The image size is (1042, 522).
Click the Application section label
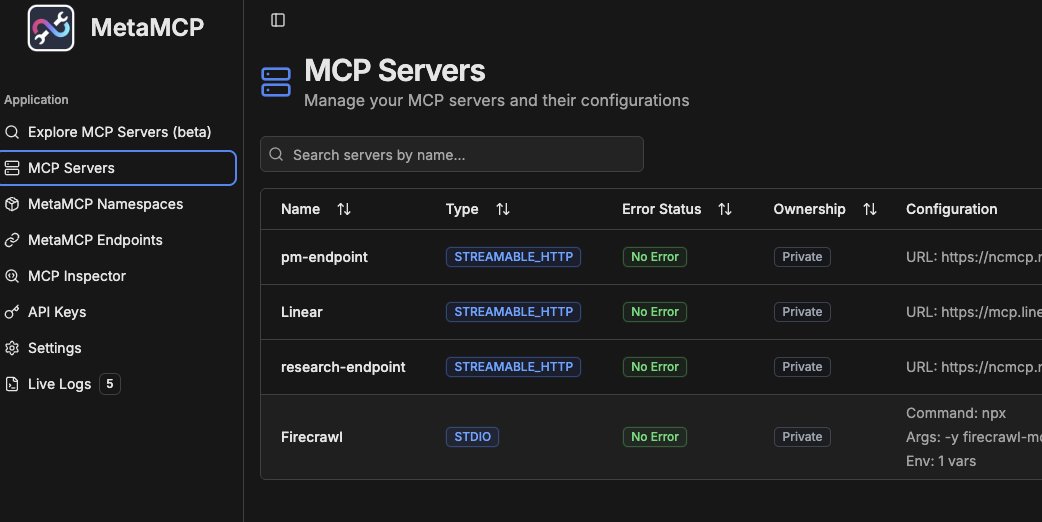coord(36,100)
